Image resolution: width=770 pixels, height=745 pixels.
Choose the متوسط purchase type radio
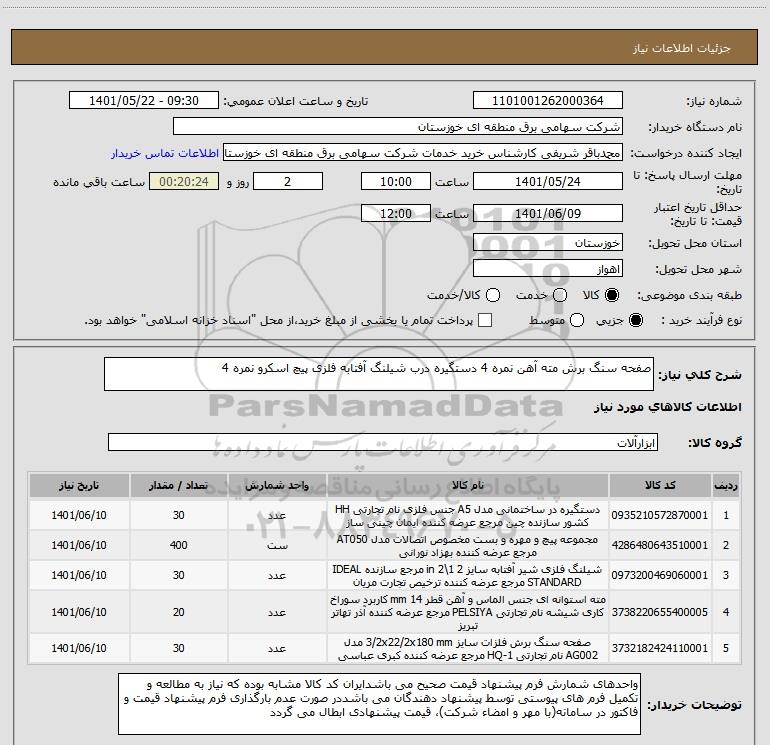(577, 320)
